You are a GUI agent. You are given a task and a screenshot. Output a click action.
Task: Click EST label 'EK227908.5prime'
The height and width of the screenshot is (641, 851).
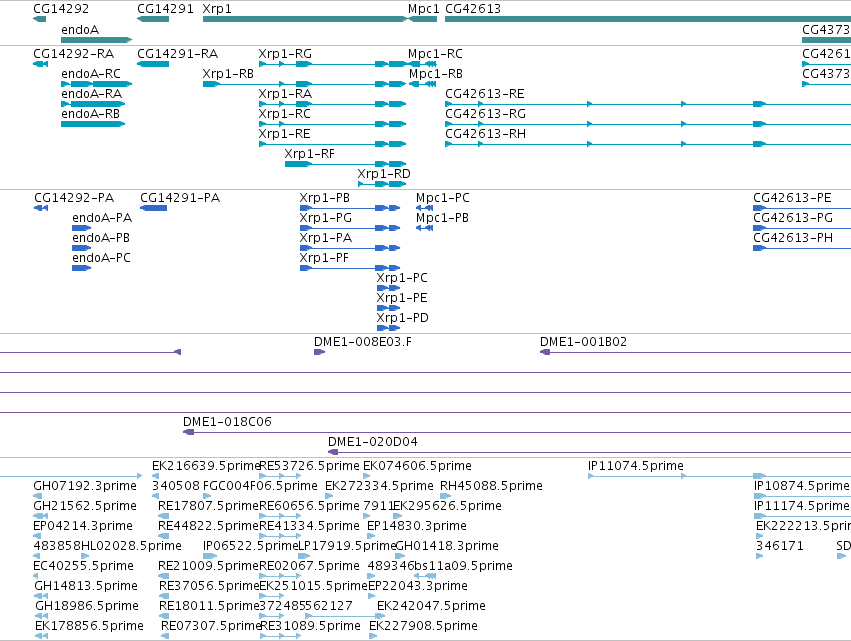(423, 627)
